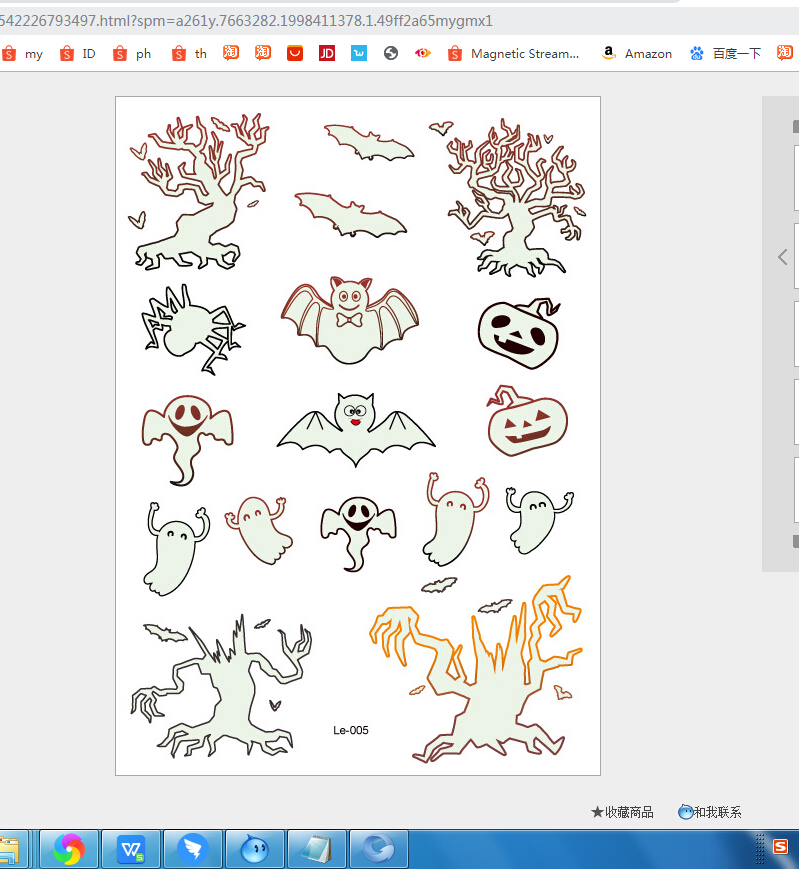Expand the side panel left chevron arrow
The width and height of the screenshot is (799, 869).
pos(782,257)
